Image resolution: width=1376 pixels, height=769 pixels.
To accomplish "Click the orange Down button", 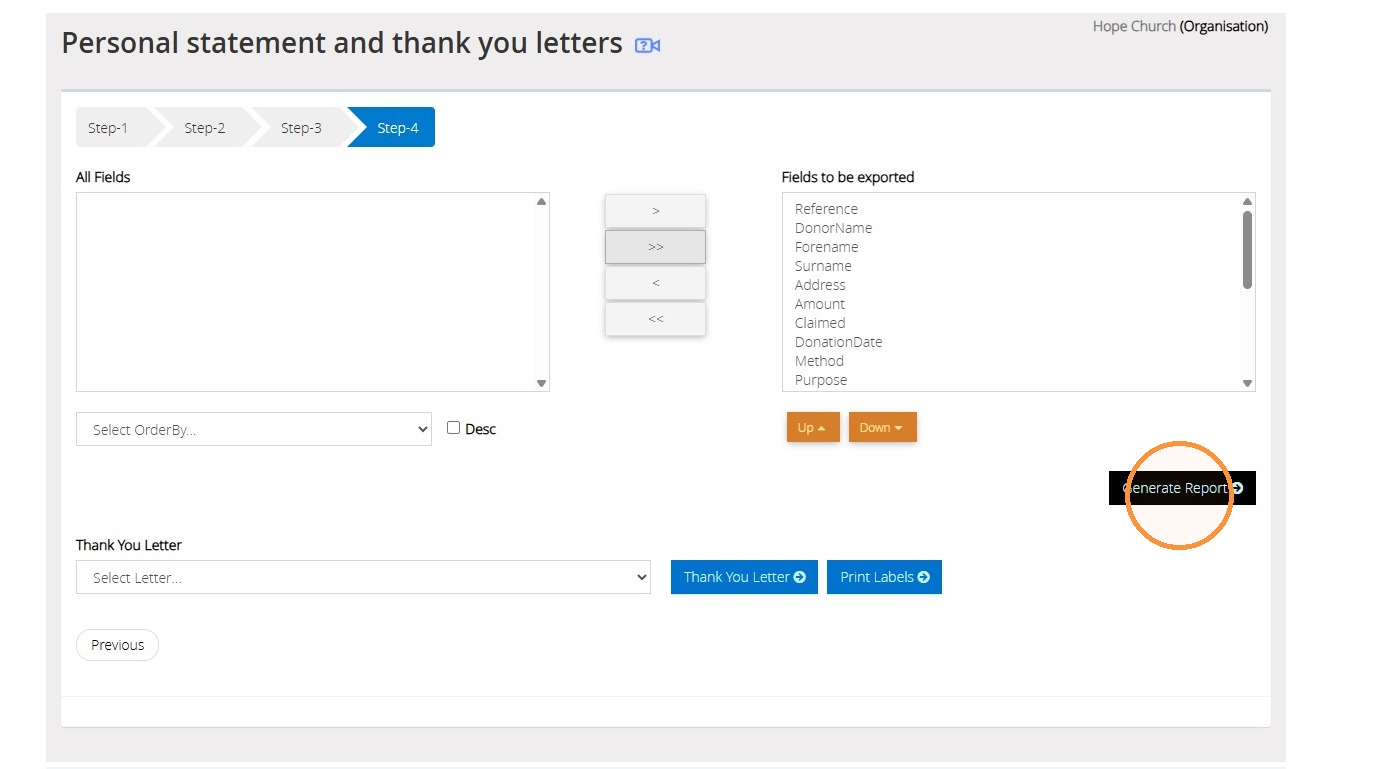I will click(882, 427).
